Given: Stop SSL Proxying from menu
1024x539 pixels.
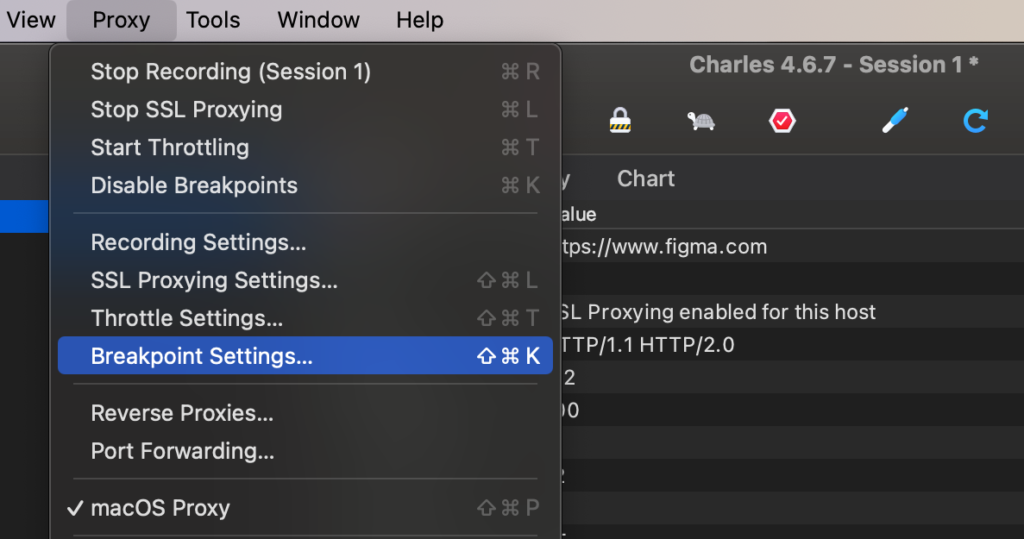Looking at the screenshot, I should point(186,110).
